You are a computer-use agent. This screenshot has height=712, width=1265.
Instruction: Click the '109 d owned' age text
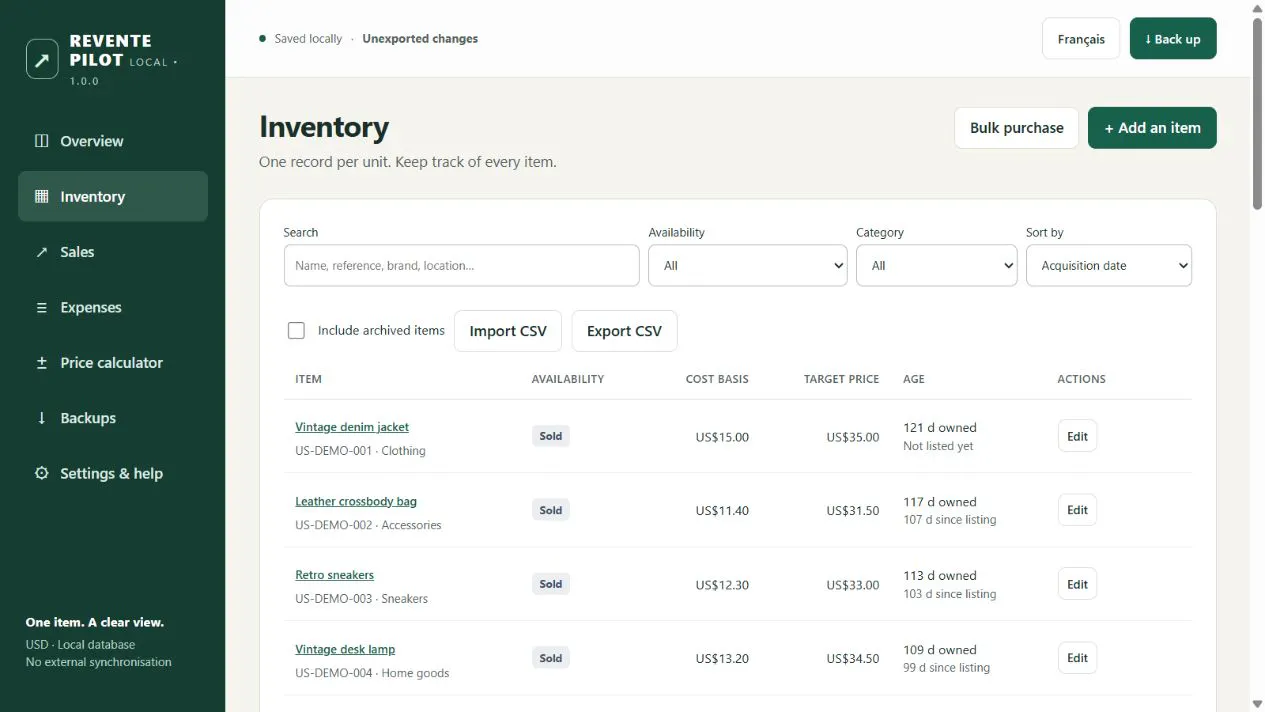[x=940, y=650]
